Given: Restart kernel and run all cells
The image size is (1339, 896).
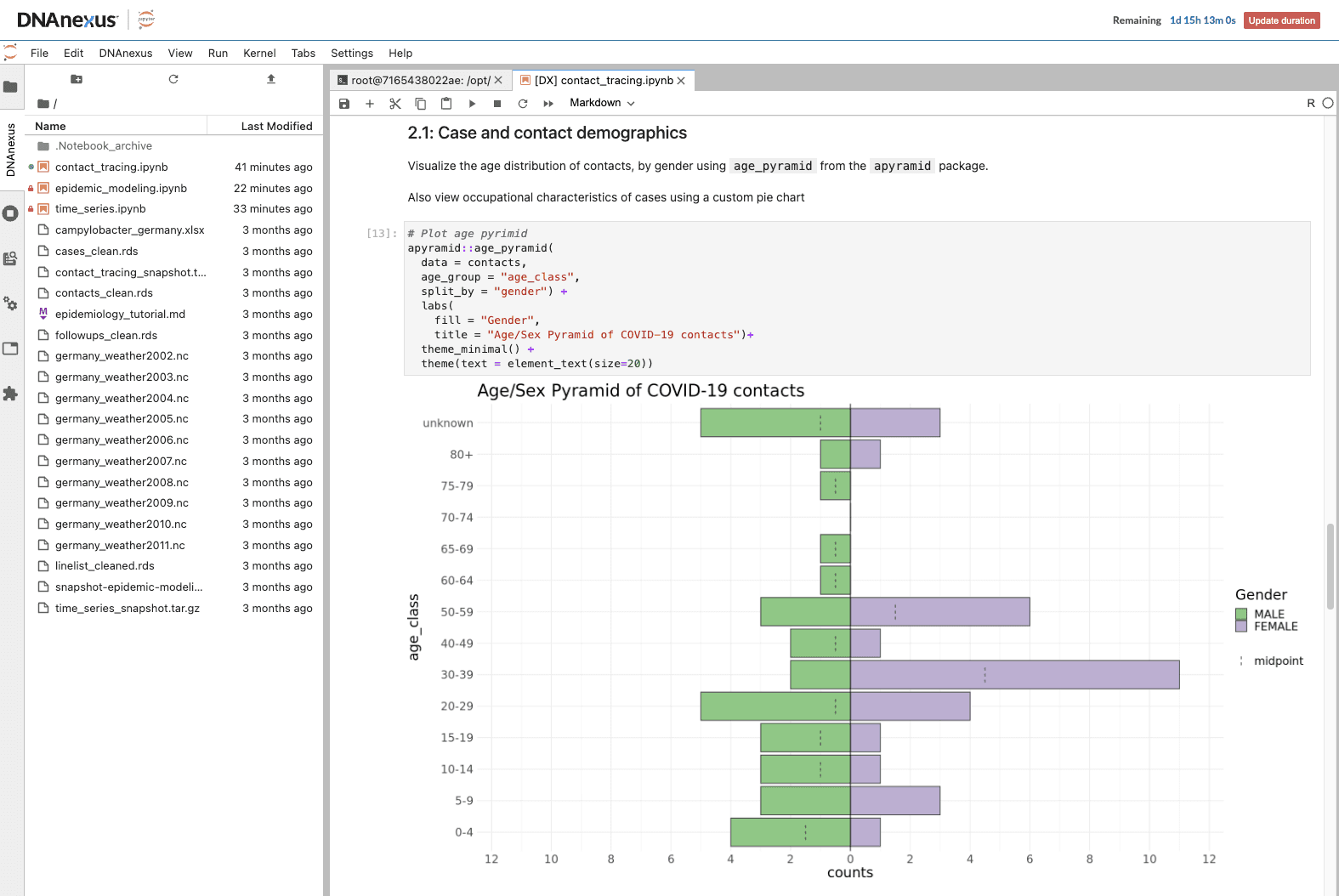Looking at the screenshot, I should (548, 104).
